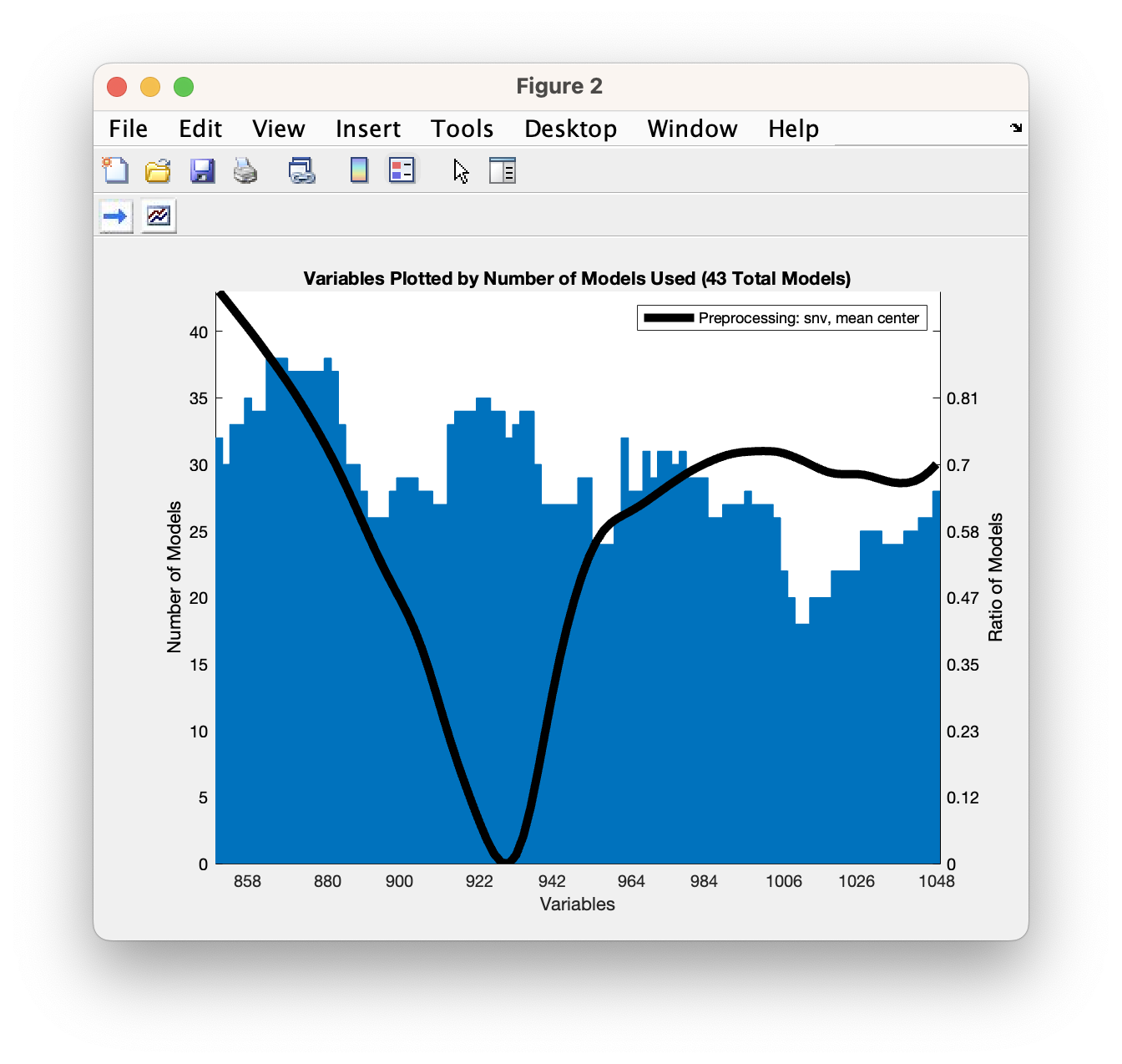The height and width of the screenshot is (1064, 1122).
Task: Click the blue right arrow icon
Action: [x=116, y=216]
